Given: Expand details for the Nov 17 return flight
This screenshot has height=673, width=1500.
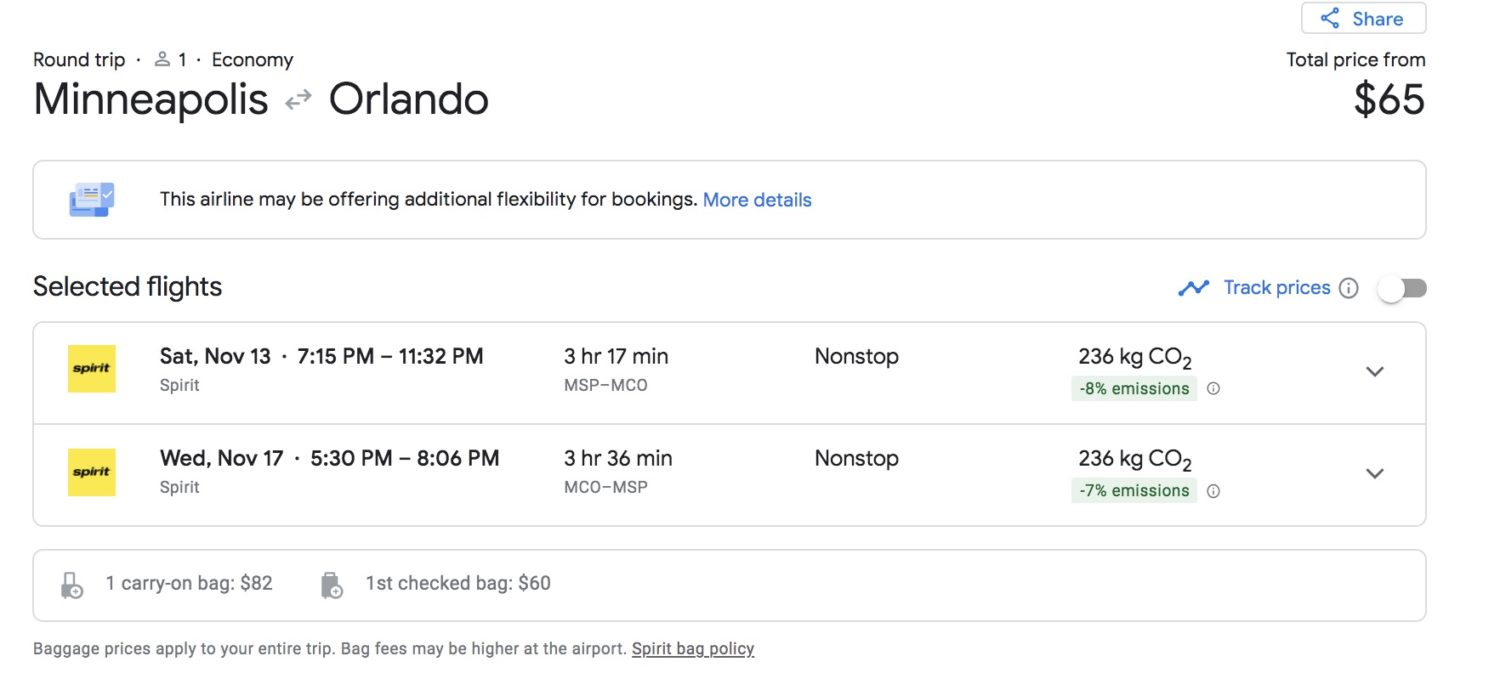Looking at the screenshot, I should coord(1375,473).
